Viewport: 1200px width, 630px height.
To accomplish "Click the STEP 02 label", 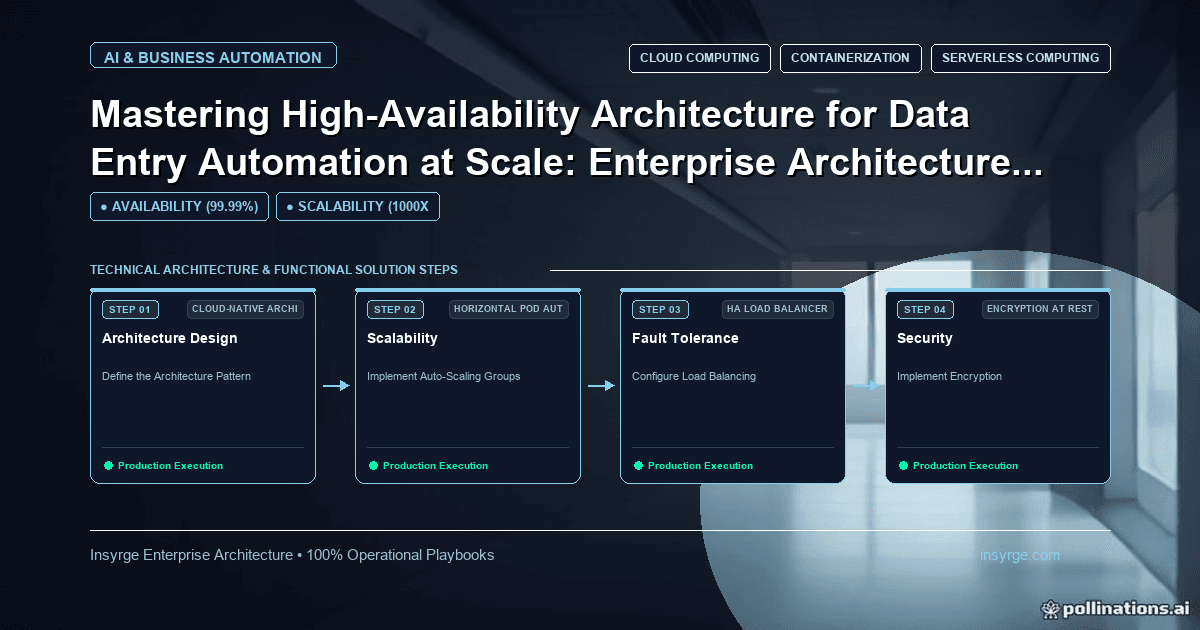I will tap(395, 309).
